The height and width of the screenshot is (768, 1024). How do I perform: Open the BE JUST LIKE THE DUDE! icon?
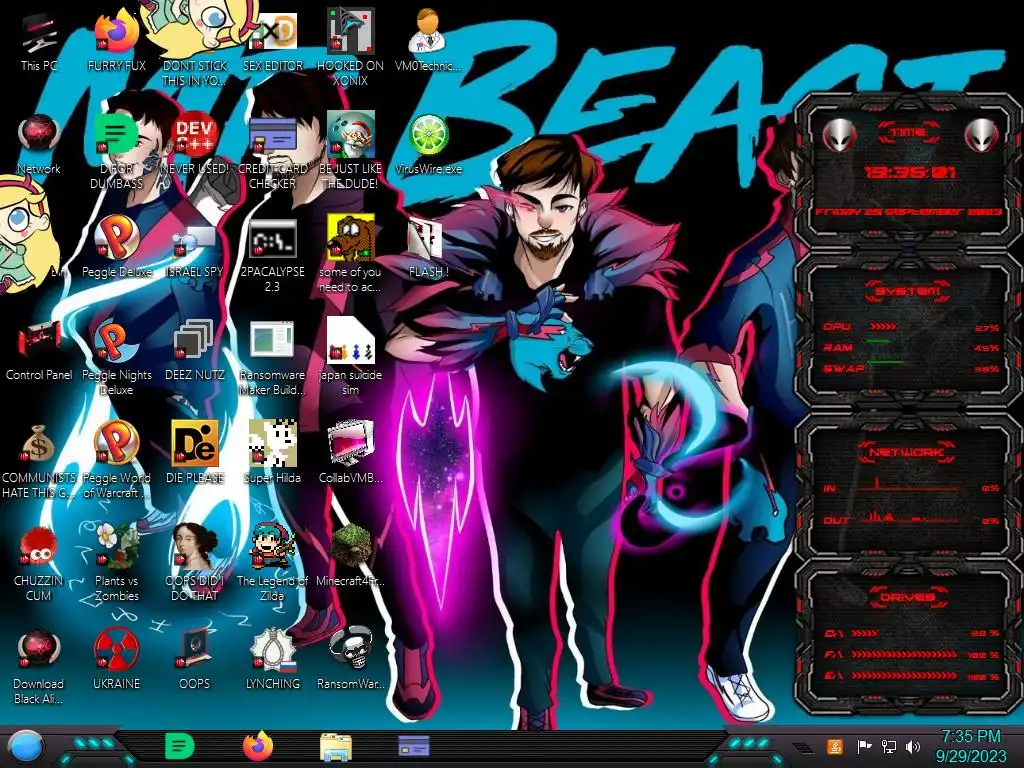tap(351, 133)
